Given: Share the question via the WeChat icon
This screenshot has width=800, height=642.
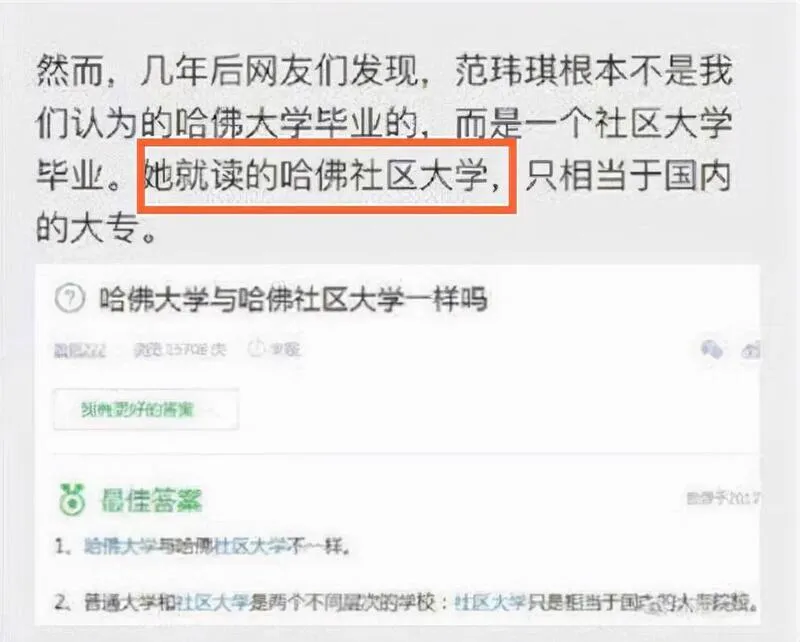Looking at the screenshot, I should click(712, 350).
